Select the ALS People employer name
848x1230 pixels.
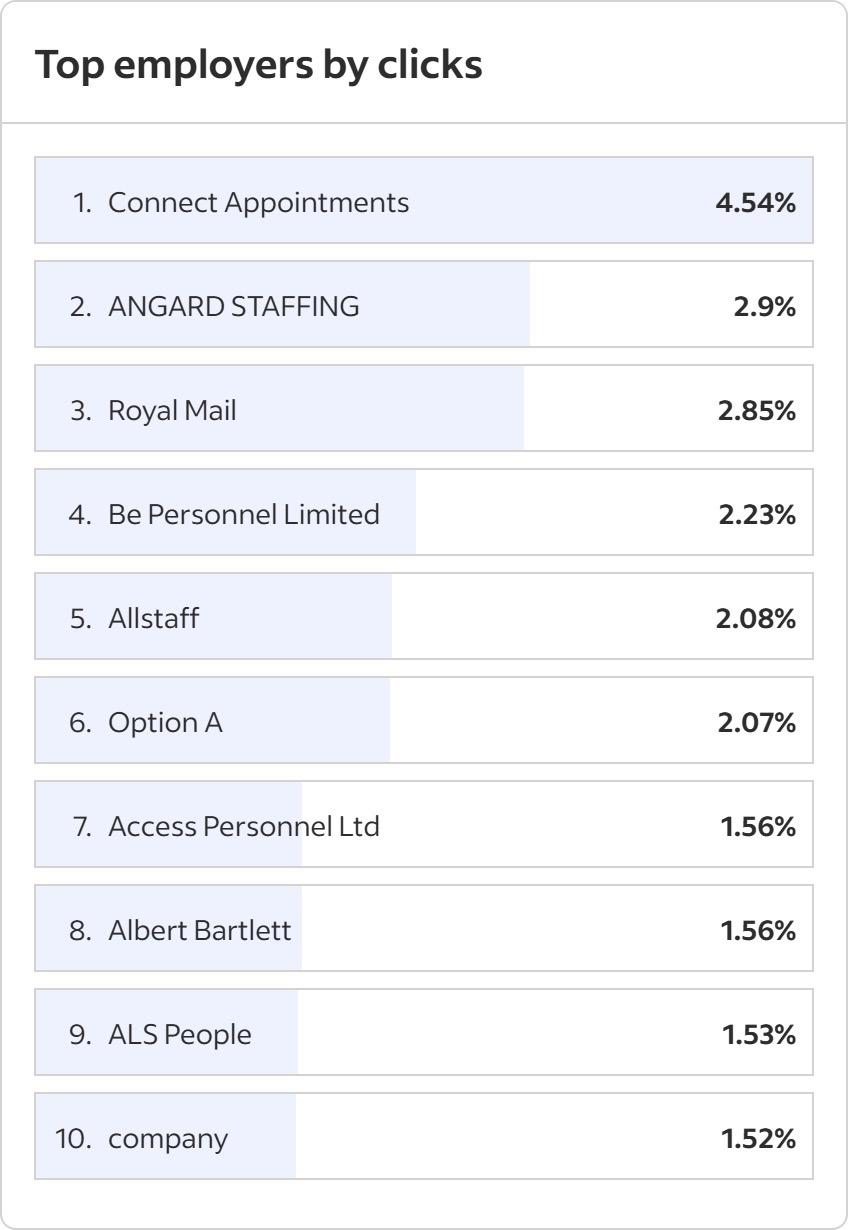(180, 1034)
